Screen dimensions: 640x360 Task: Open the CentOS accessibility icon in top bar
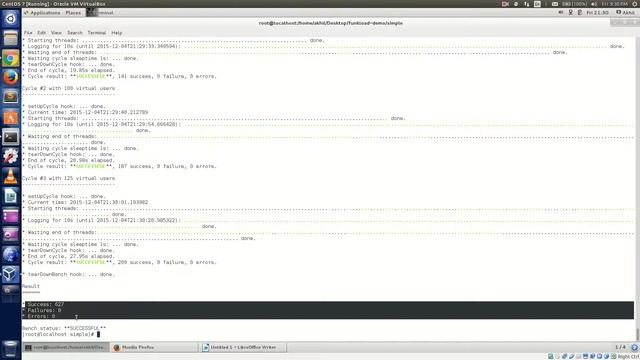point(571,13)
